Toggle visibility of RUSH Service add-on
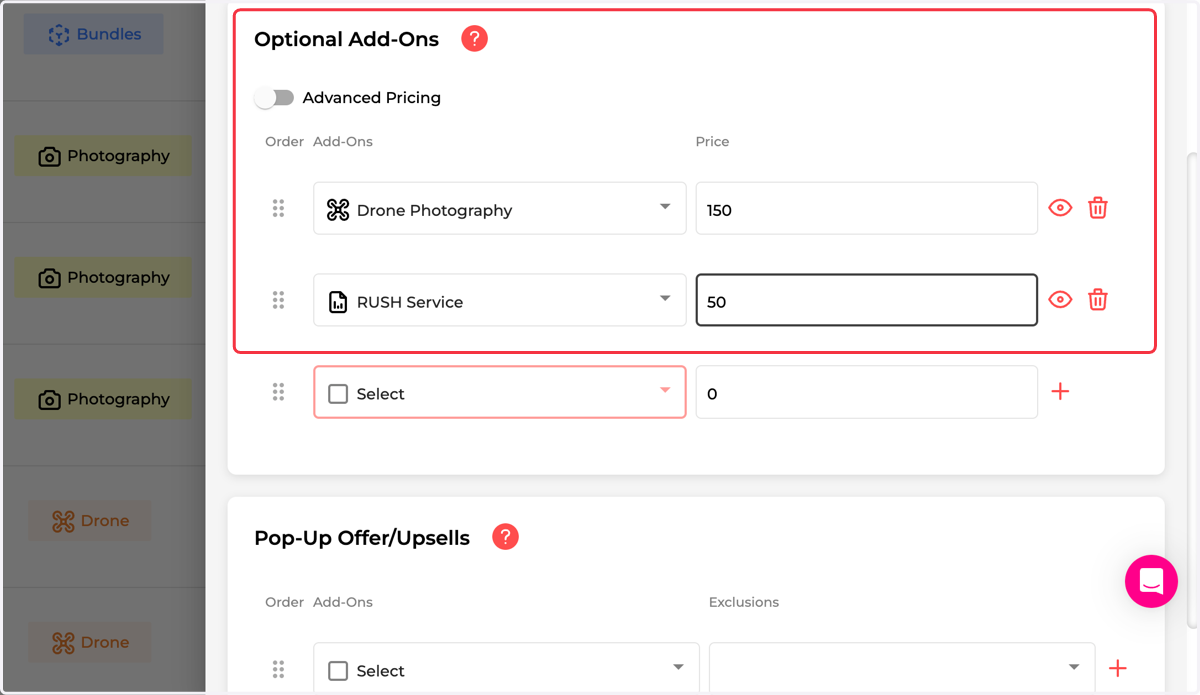This screenshot has width=1200, height=695. pos(1060,300)
